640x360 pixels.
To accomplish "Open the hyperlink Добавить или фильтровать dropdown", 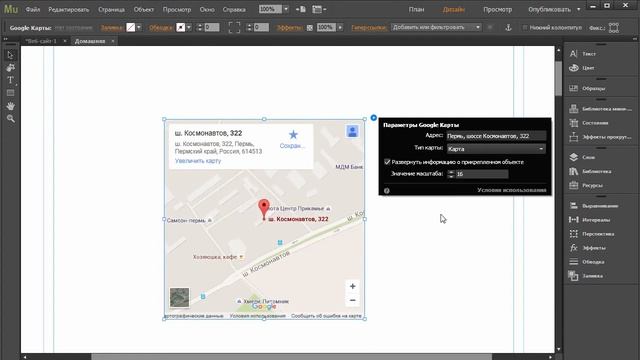I will coord(436,27).
